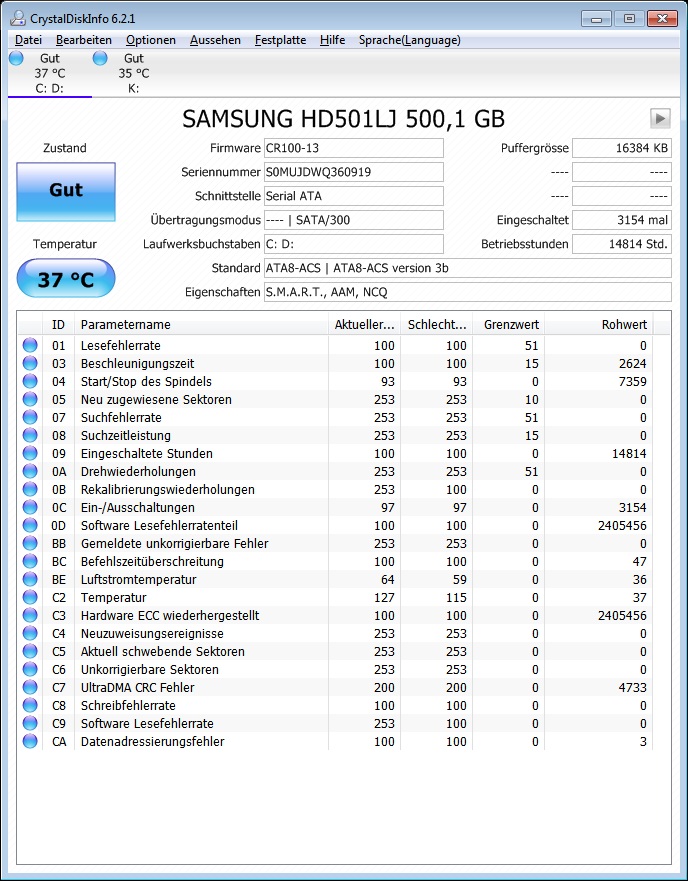Image resolution: width=688 pixels, height=881 pixels.
Task: Open the Aussehen menu
Action: (x=215, y=40)
